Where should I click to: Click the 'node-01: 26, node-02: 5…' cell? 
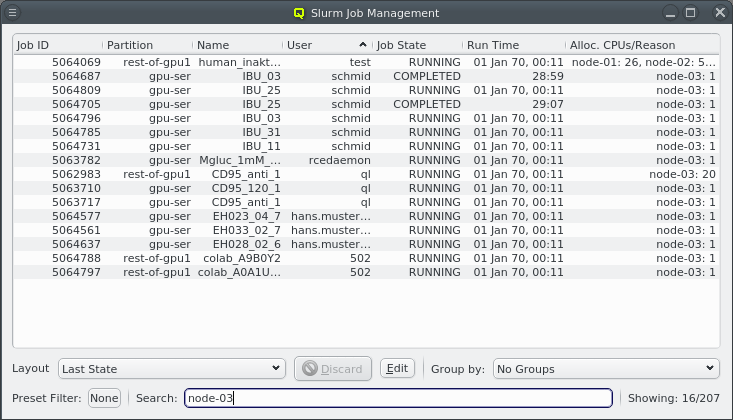coord(644,62)
